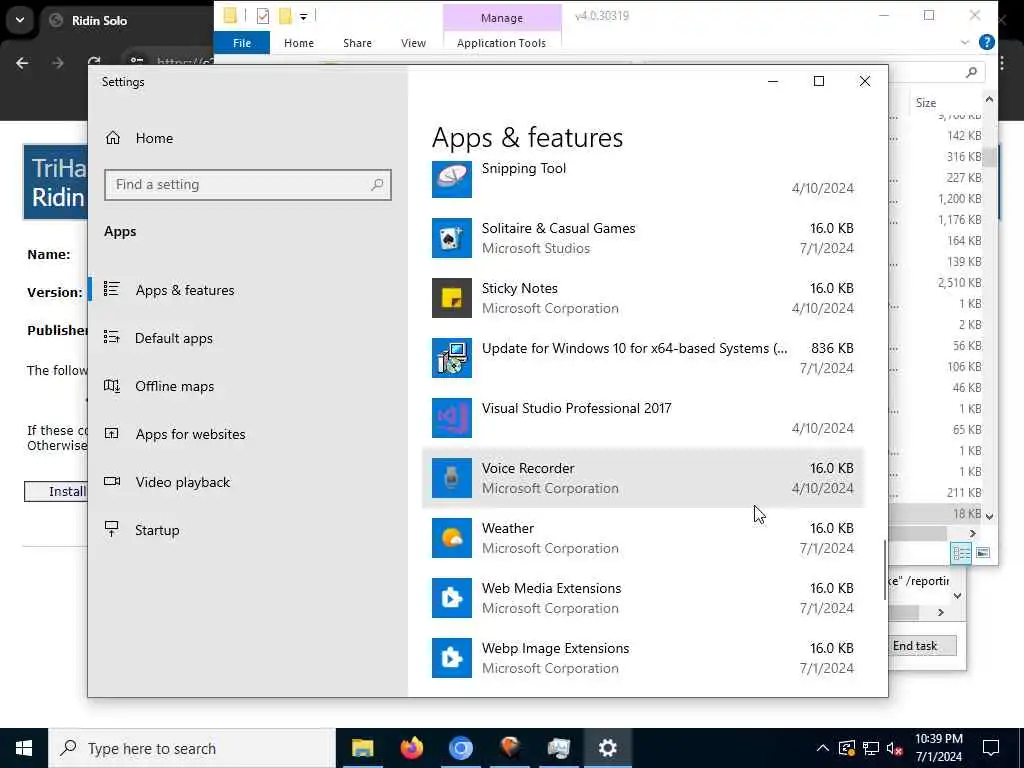Open the Application Tools tab
Screen dimensions: 1024x768
point(501,43)
